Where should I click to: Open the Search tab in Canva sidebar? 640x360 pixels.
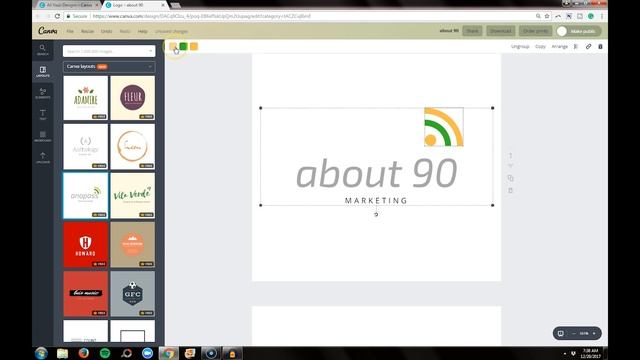42,50
